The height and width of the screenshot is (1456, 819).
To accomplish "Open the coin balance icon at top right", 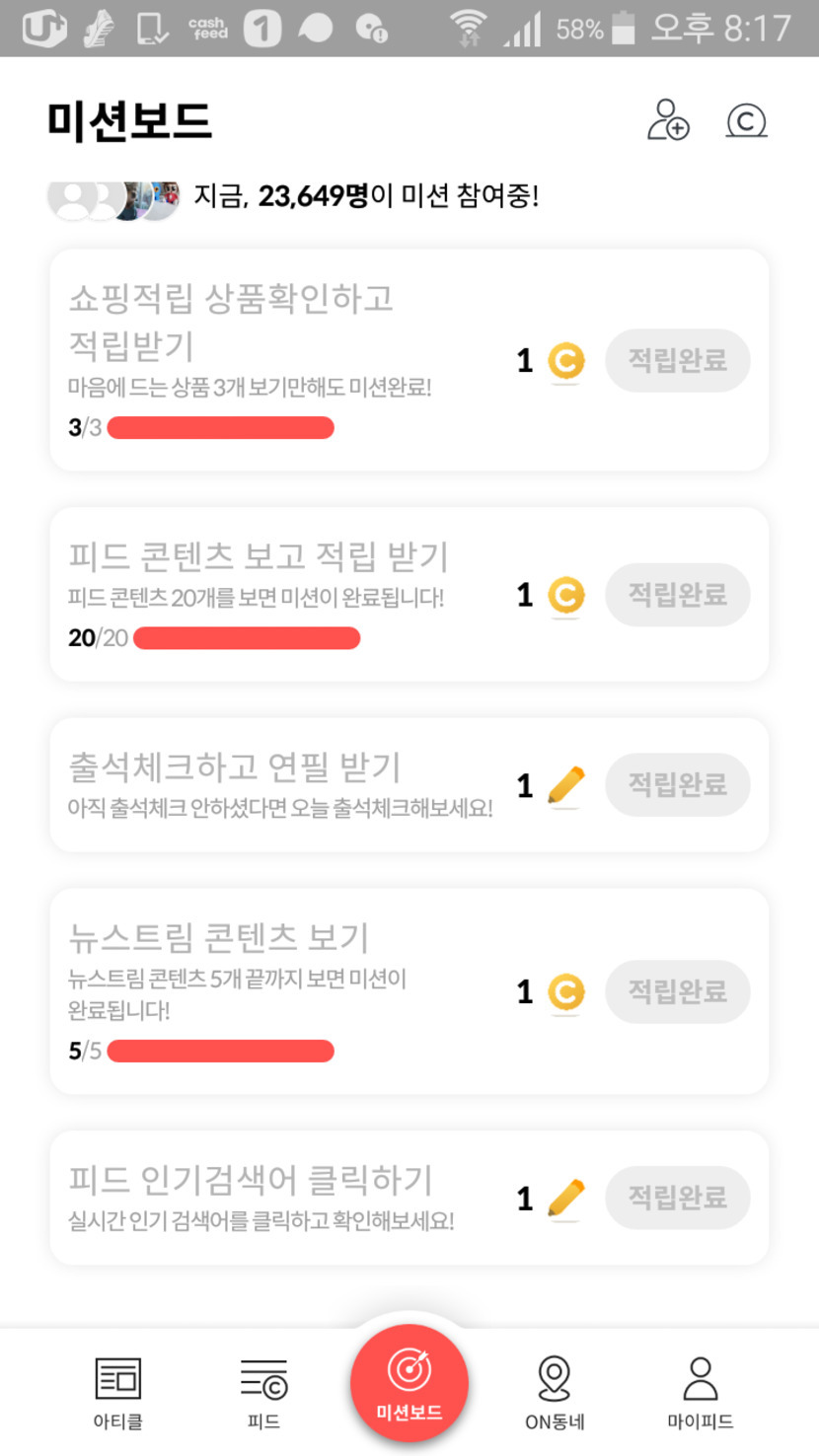I will coord(746,121).
